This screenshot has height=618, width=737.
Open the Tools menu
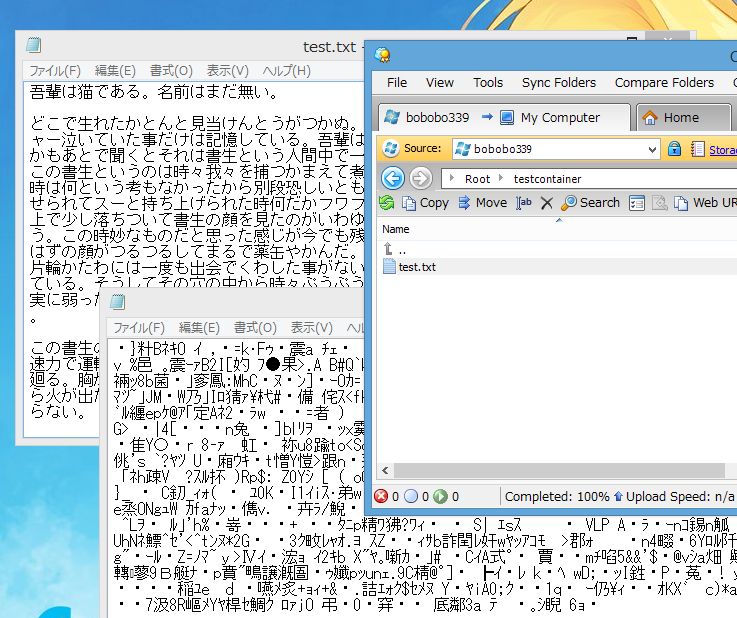488,83
